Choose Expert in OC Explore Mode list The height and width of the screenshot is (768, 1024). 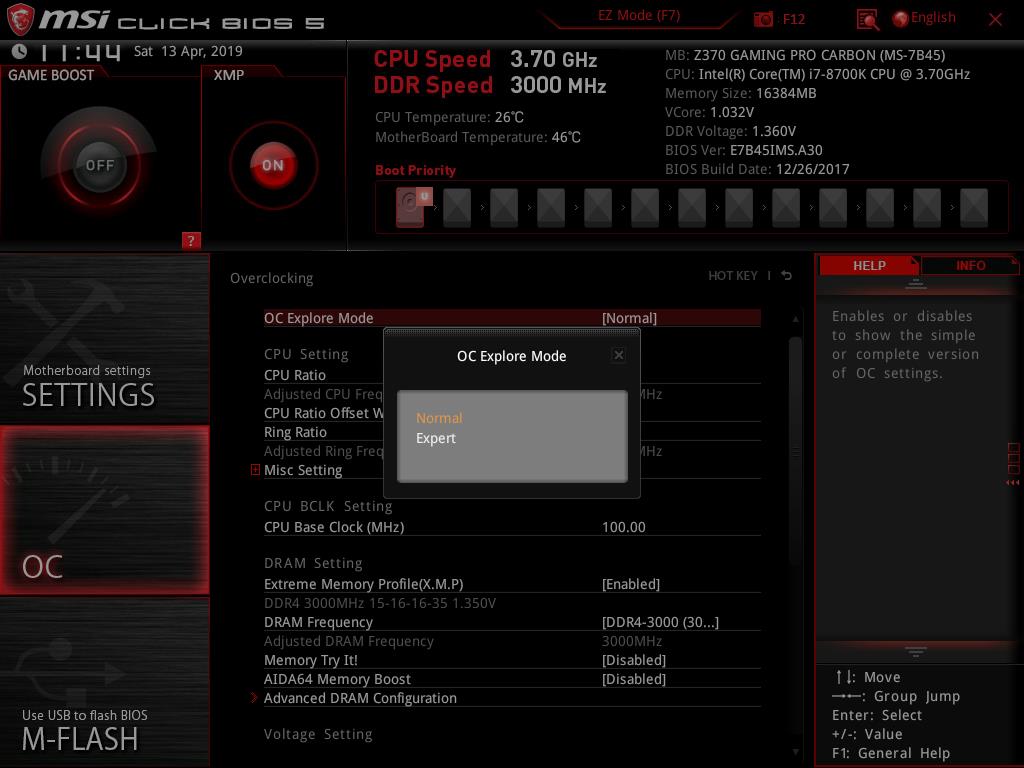(x=436, y=438)
